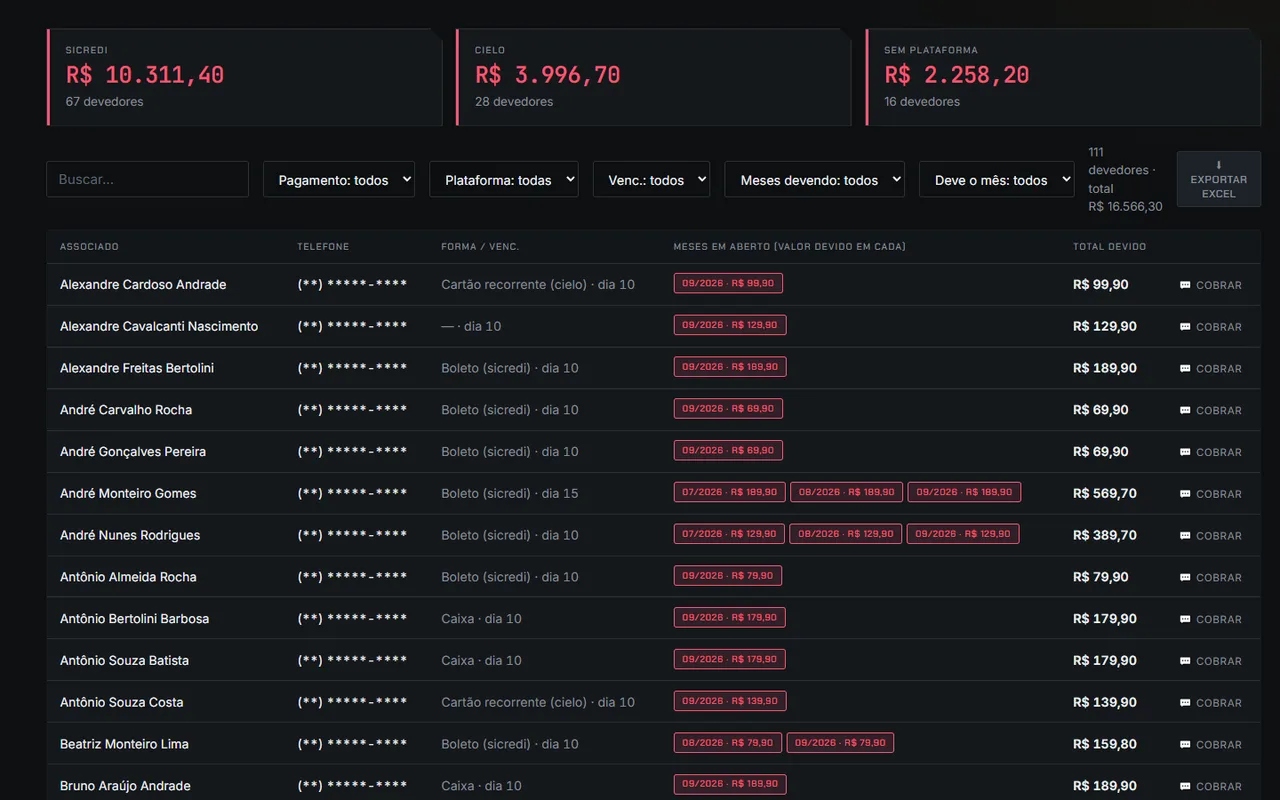Select the Cielo summary card

pyautogui.click(x=654, y=78)
